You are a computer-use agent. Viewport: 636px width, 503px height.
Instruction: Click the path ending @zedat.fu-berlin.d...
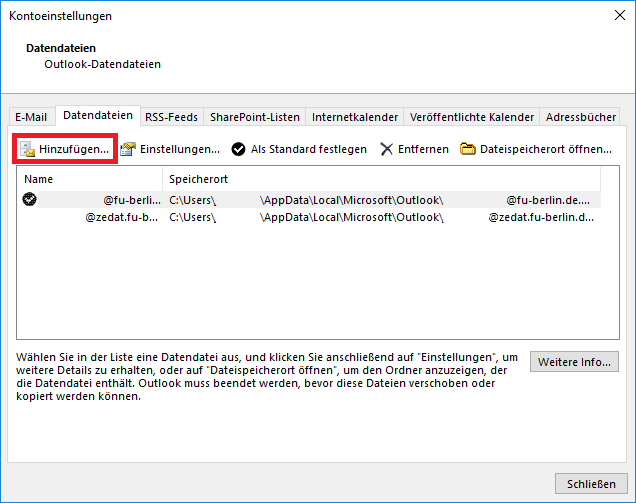pos(381,217)
